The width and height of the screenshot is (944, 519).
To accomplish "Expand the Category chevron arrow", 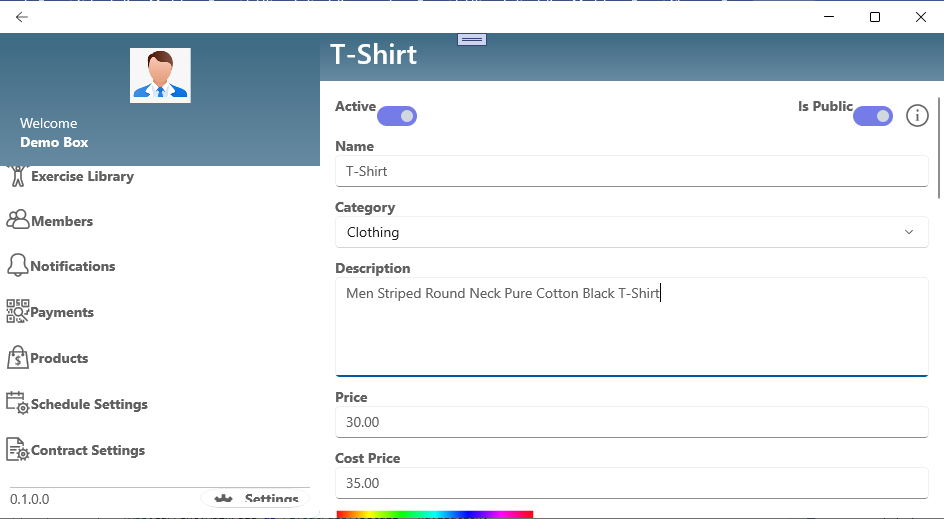I will [909, 232].
